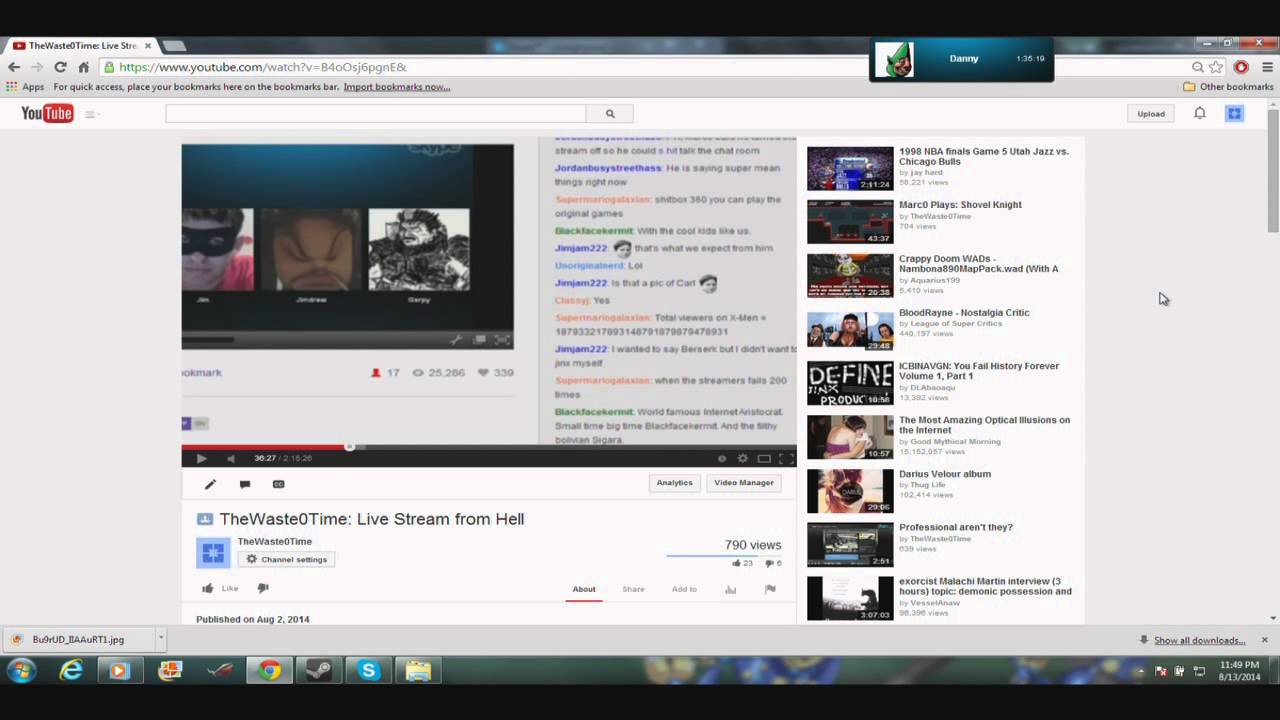Click the Analytics button
Viewport: 1280px width, 720px height.
pos(674,483)
